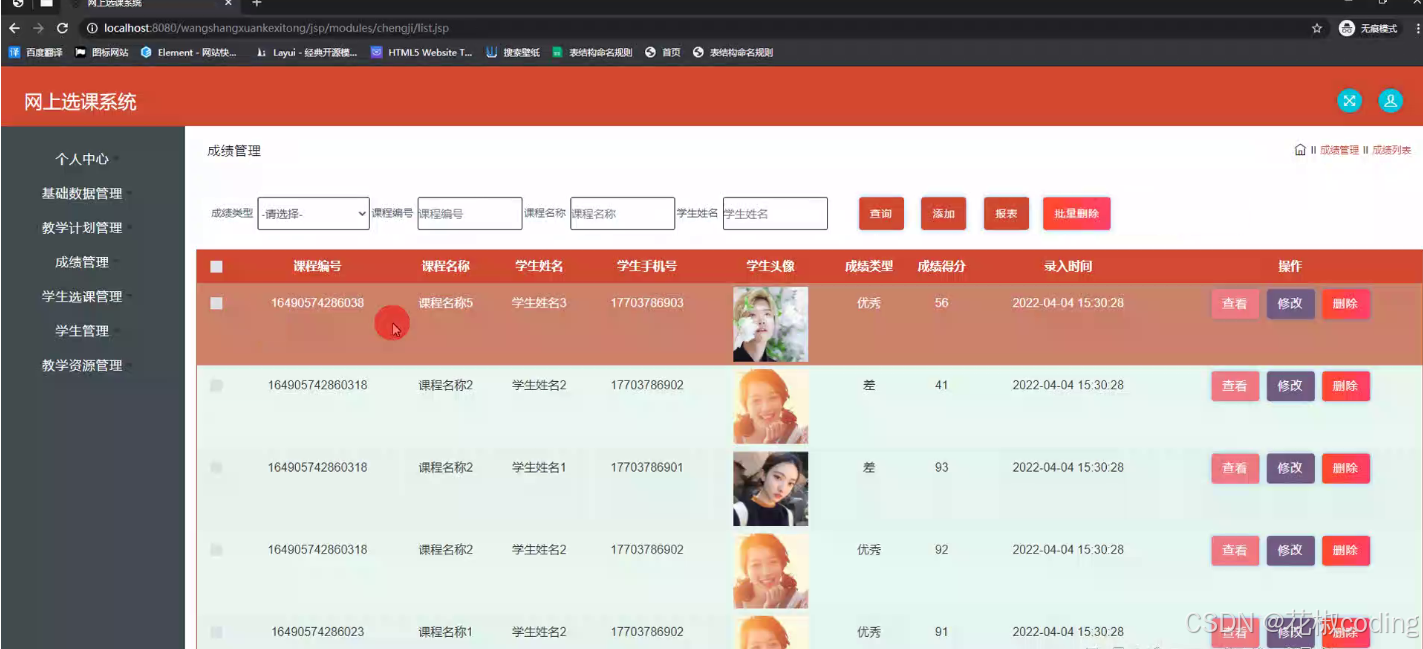Click the 批量删除 batch delete button
The height and width of the screenshot is (649, 1423).
[1076, 214]
